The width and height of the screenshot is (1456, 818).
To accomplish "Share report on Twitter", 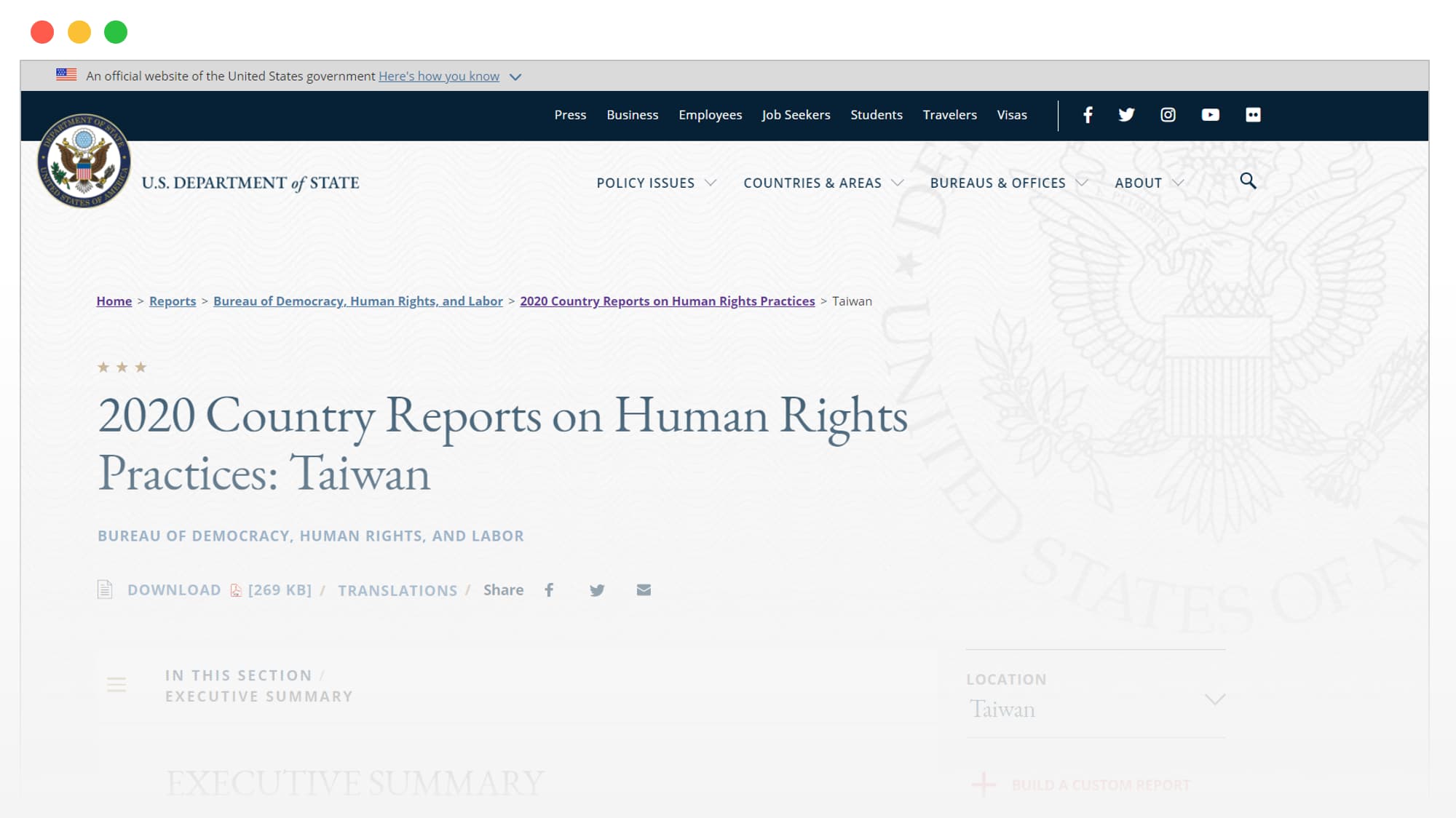I will click(x=597, y=590).
